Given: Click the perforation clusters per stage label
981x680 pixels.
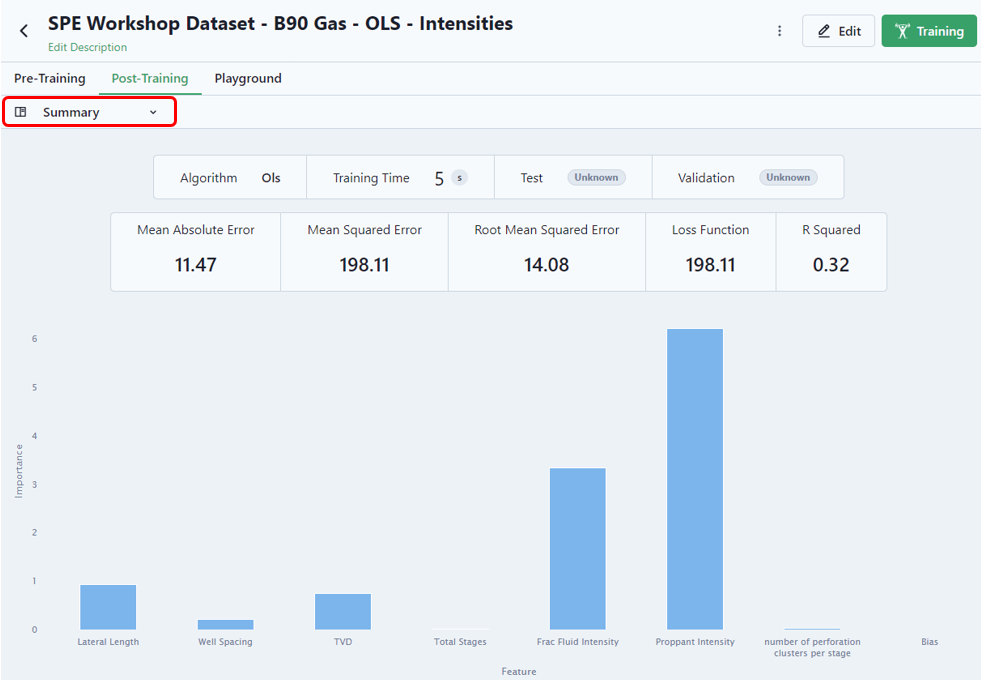Looking at the screenshot, I should coord(812,647).
